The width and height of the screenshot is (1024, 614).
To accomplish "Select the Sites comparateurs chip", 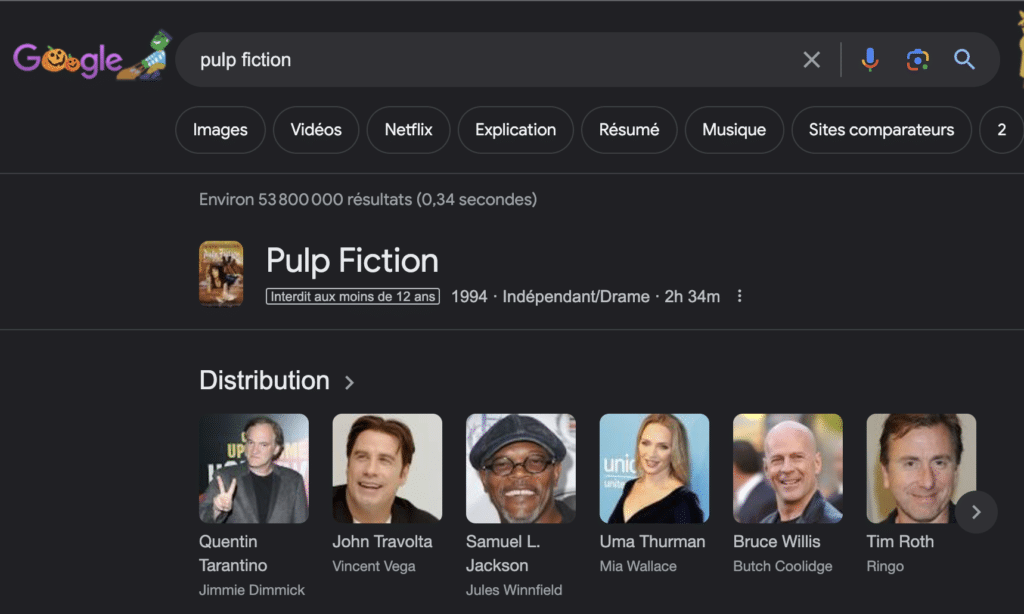I will click(882, 130).
